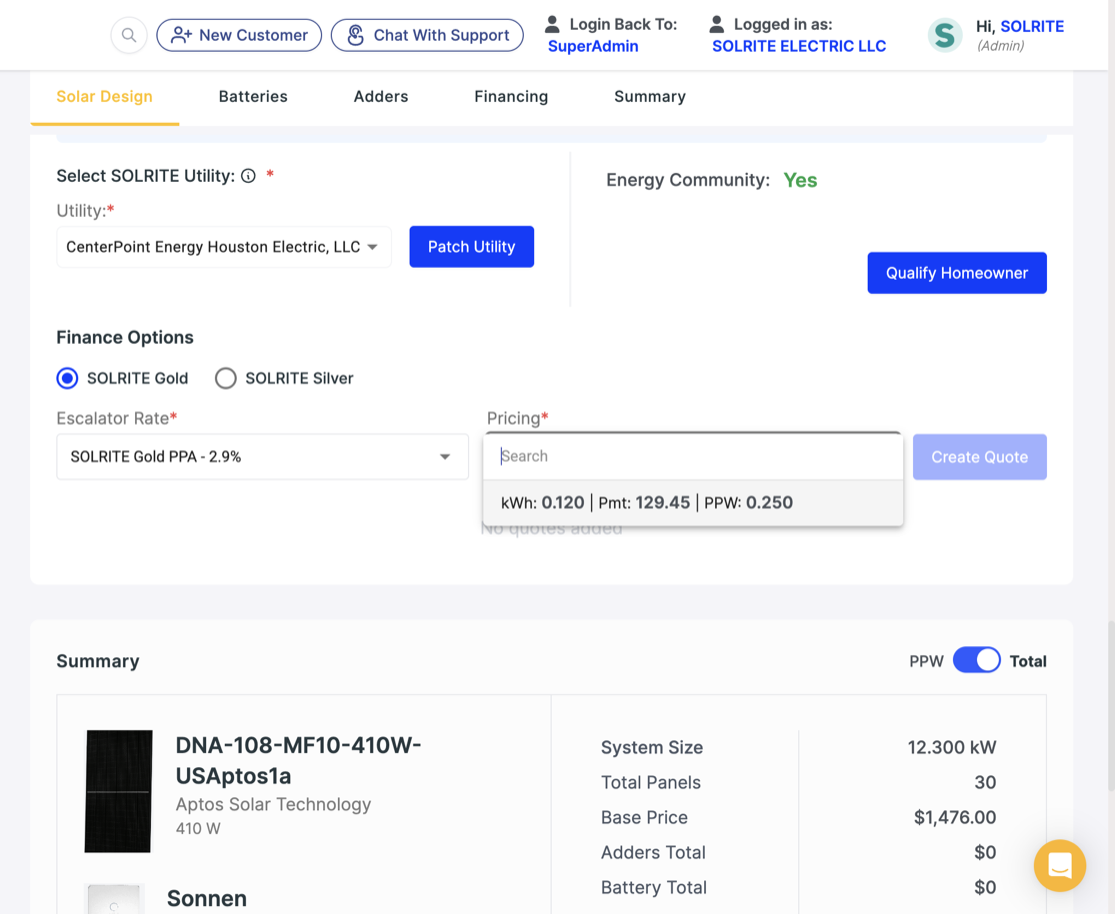Click the SOLRITE username link
The height and width of the screenshot is (914, 1115).
1032,26
